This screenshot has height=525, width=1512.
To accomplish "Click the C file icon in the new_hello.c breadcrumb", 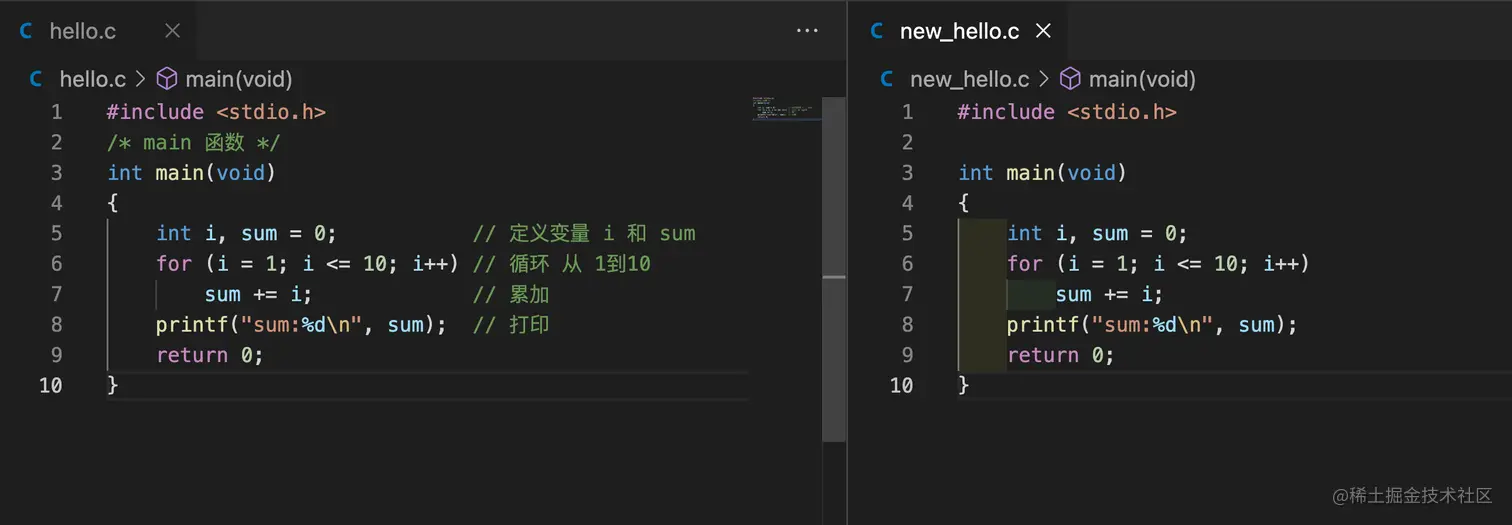I will point(887,79).
